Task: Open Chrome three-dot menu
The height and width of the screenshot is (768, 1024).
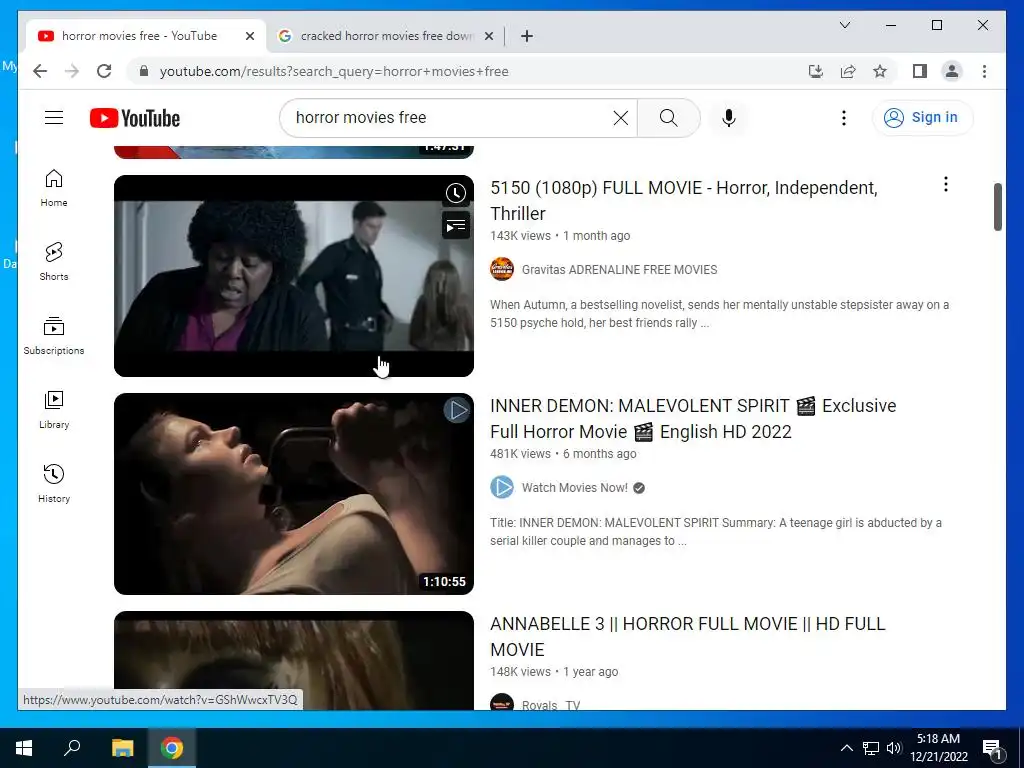Action: [x=984, y=71]
